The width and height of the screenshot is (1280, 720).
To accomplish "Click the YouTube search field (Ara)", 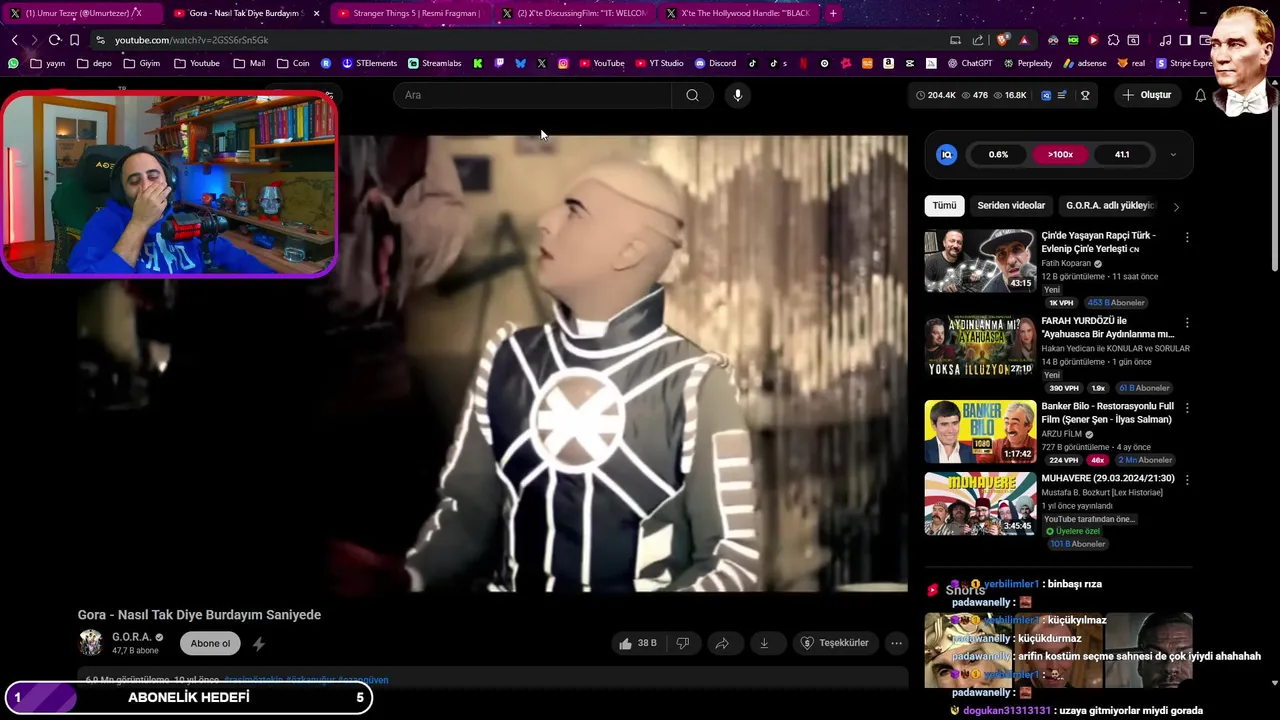I will 533,95.
